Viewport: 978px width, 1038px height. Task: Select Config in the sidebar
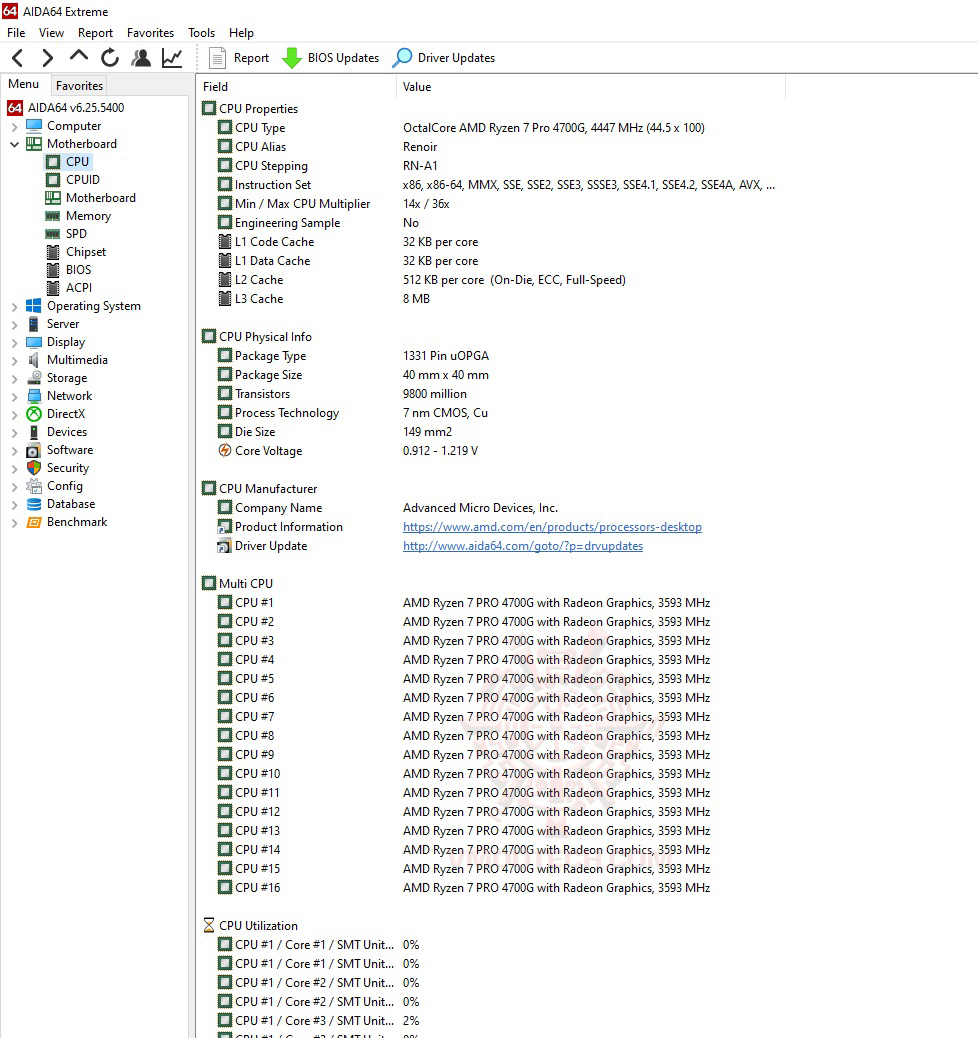(54, 485)
